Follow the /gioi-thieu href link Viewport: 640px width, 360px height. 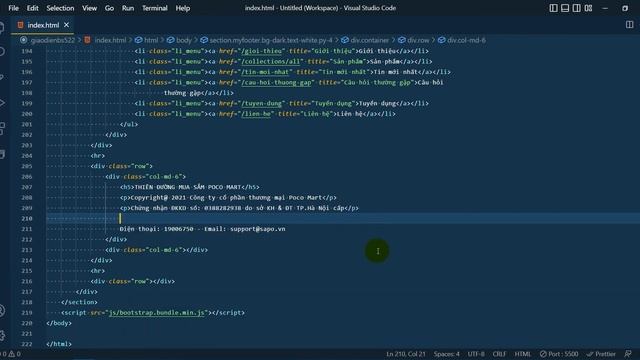tap(262, 51)
